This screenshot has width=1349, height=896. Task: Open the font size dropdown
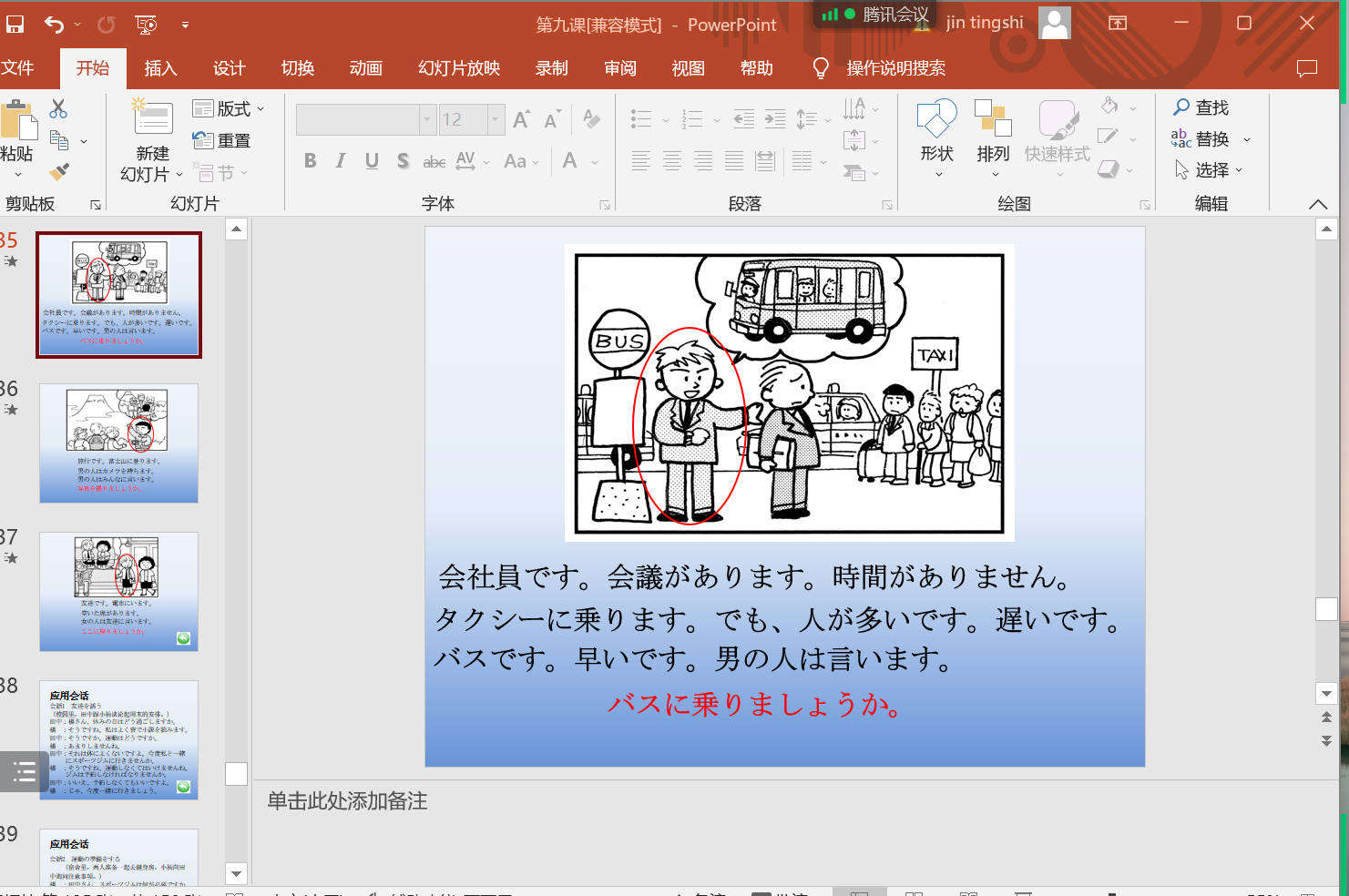tap(496, 119)
